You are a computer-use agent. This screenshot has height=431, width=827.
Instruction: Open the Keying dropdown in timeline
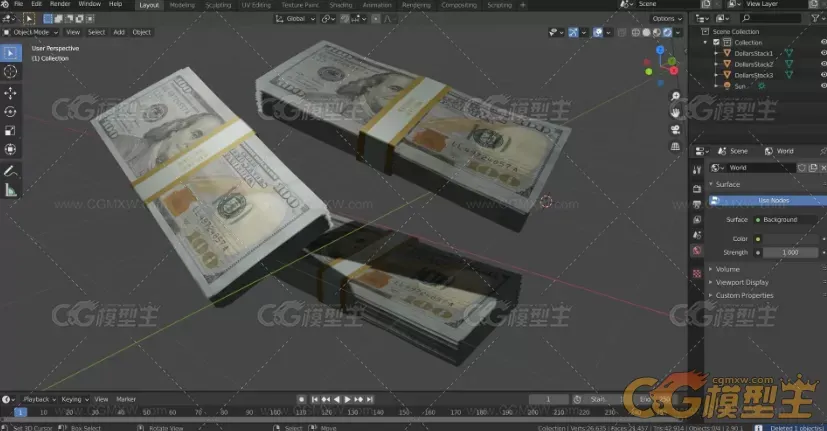[75, 399]
